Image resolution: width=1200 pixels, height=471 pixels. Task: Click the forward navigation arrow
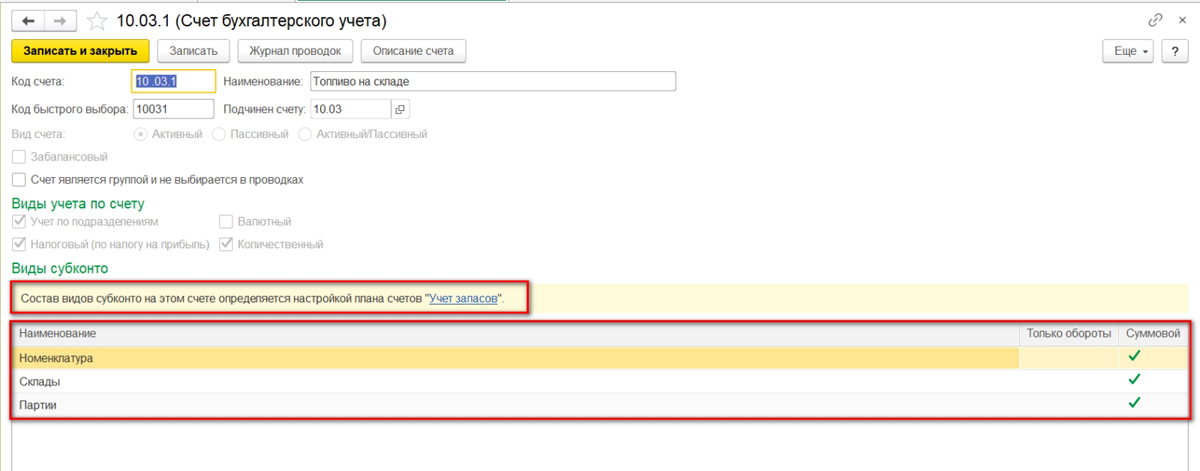(x=59, y=21)
